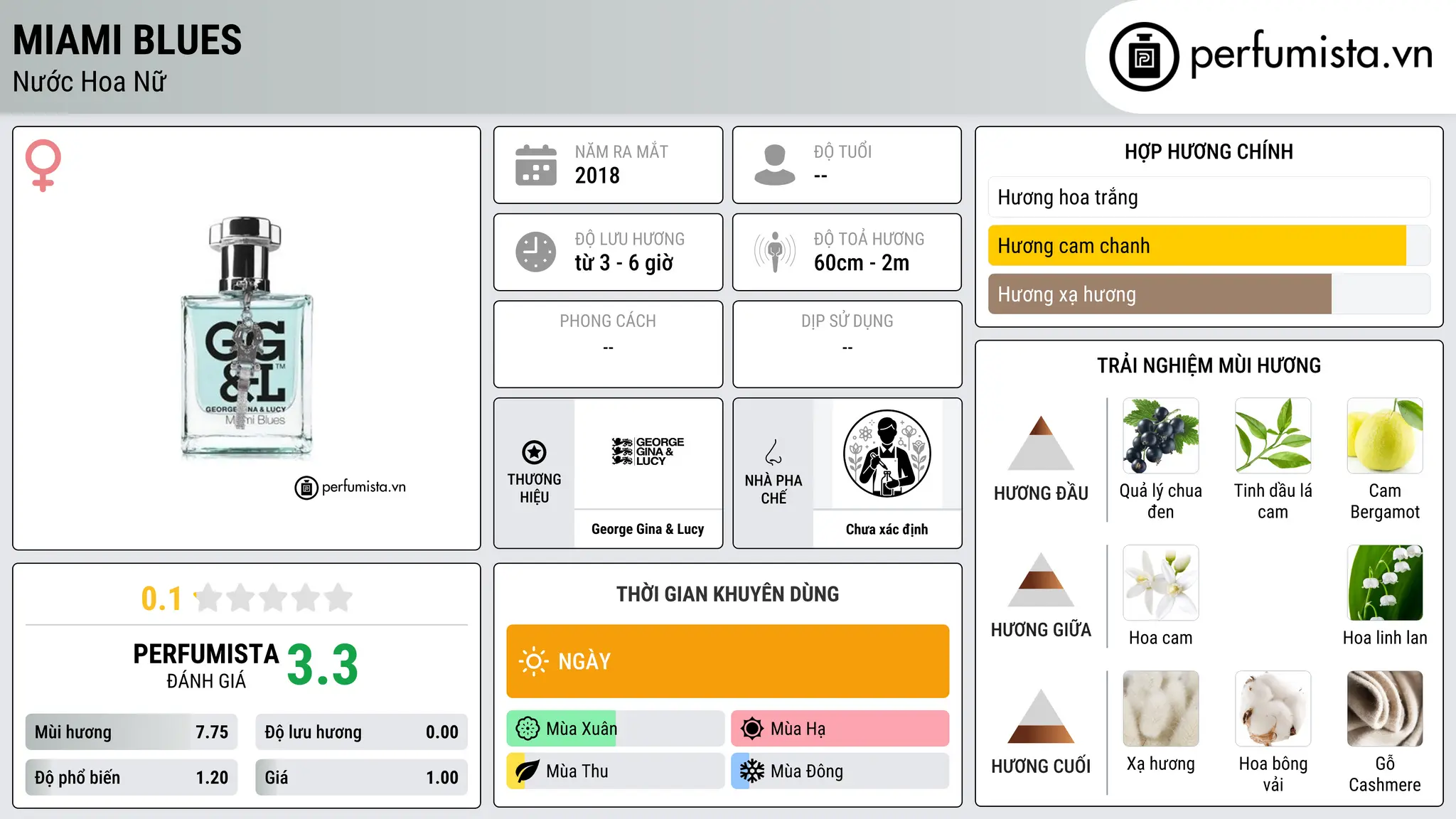1456x819 pixels.
Task: Open the orange leaf oil note picture
Action: click(1273, 436)
